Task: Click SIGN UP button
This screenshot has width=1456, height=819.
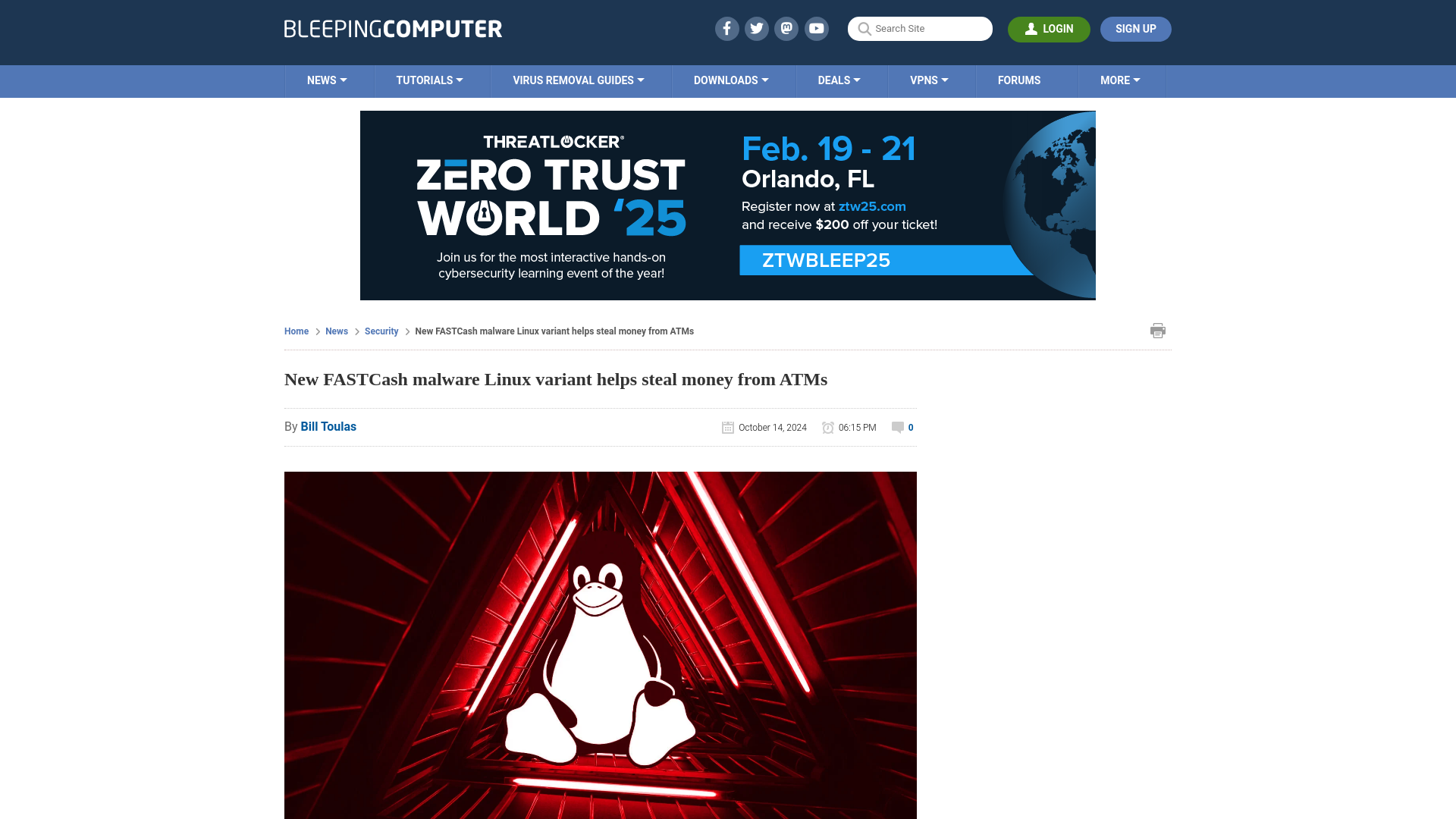Action: click(1135, 29)
